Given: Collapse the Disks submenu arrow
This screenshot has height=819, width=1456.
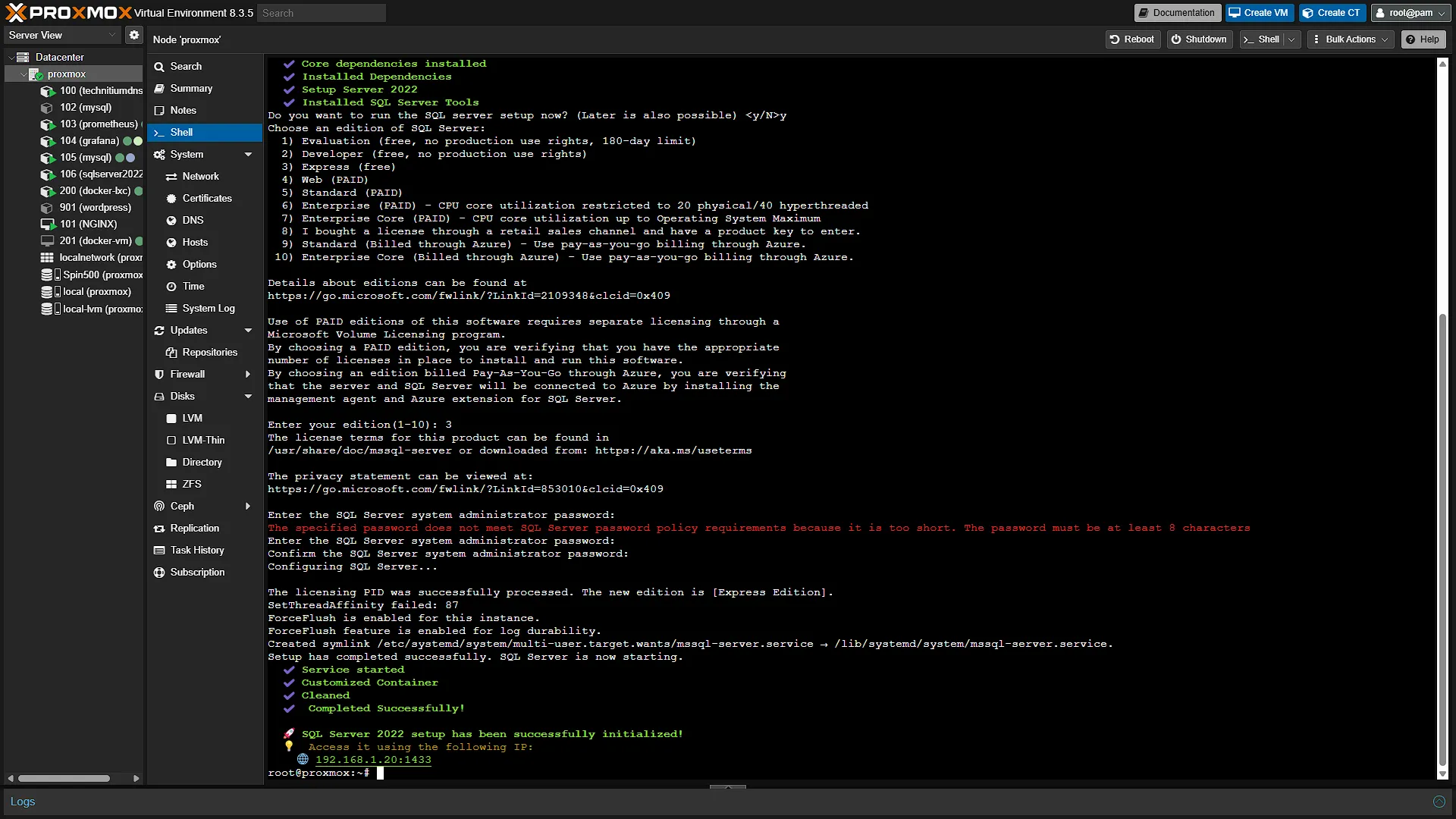Looking at the screenshot, I should pyautogui.click(x=248, y=396).
